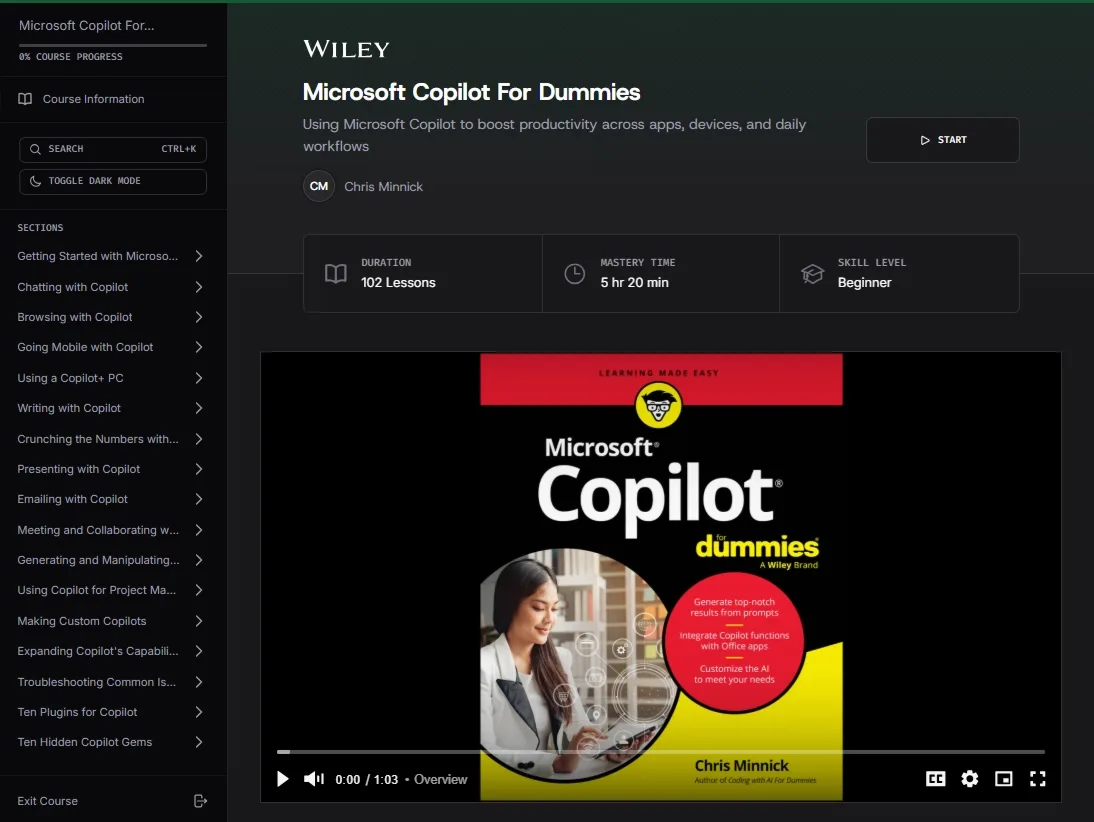The height and width of the screenshot is (822, 1094).
Task: Open video settings gear
Action: pos(970,779)
